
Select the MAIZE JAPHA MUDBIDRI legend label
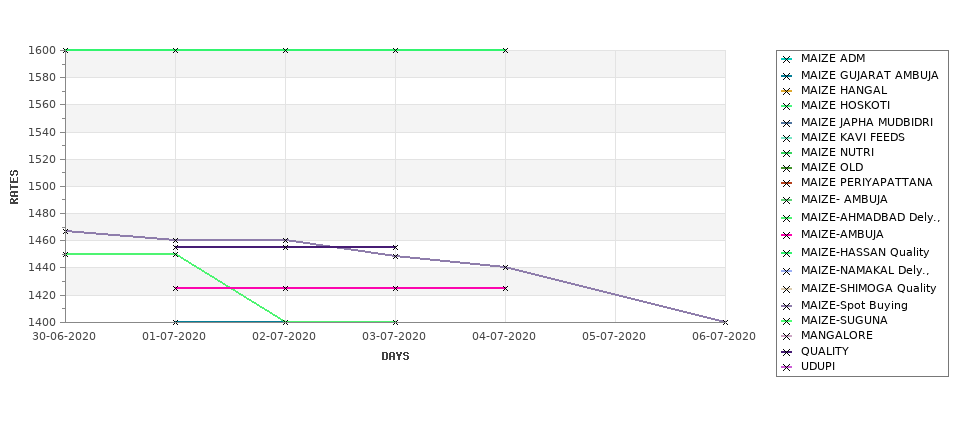[x=867, y=122]
